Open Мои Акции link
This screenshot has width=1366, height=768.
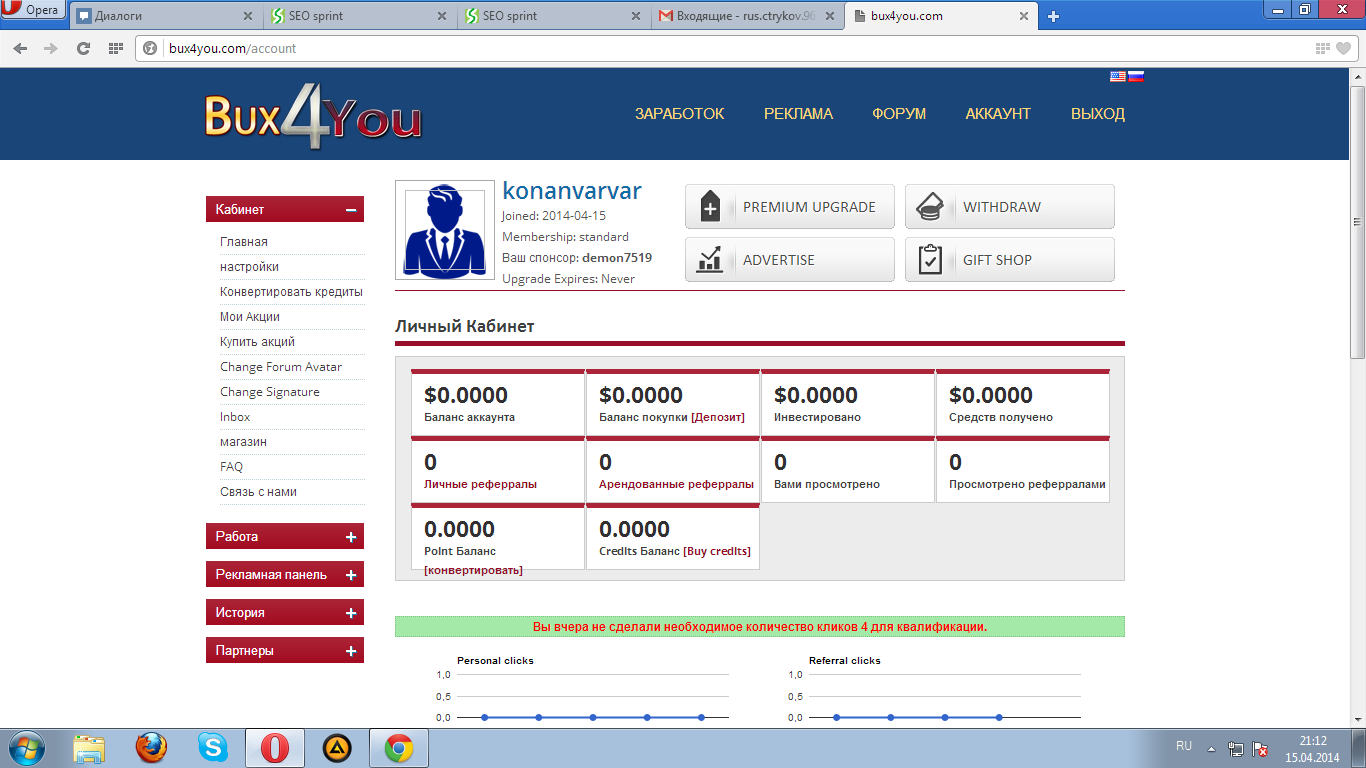point(250,317)
